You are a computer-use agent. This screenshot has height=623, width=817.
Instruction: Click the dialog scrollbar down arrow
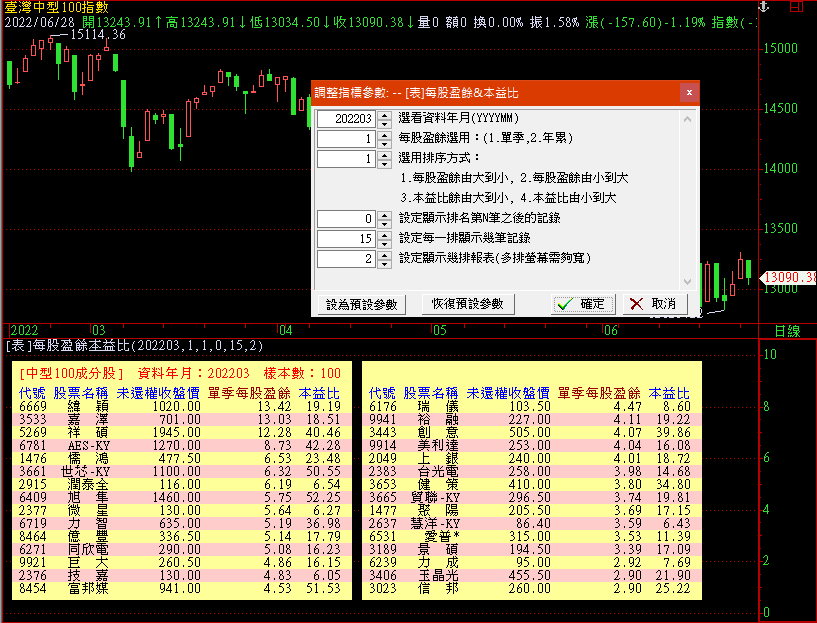(687, 281)
